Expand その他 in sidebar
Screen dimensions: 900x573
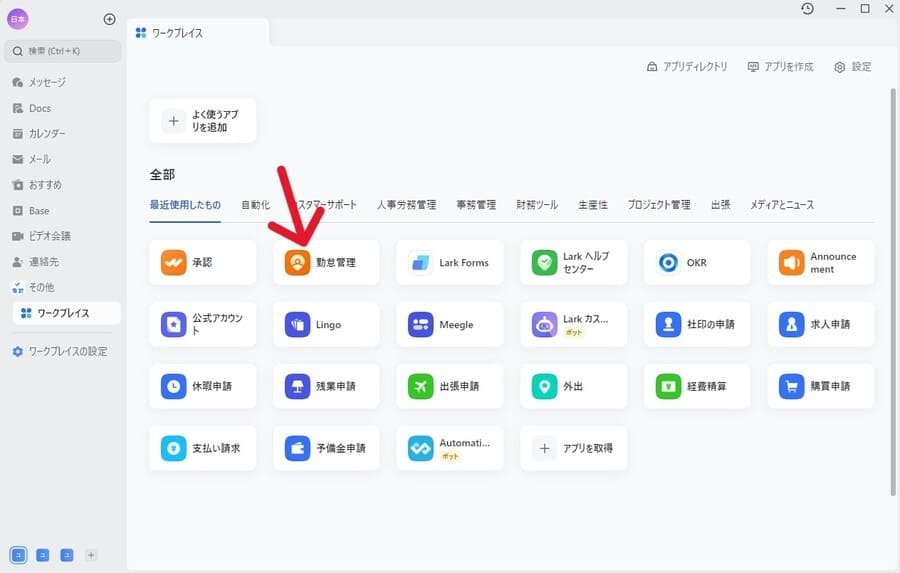coord(63,287)
